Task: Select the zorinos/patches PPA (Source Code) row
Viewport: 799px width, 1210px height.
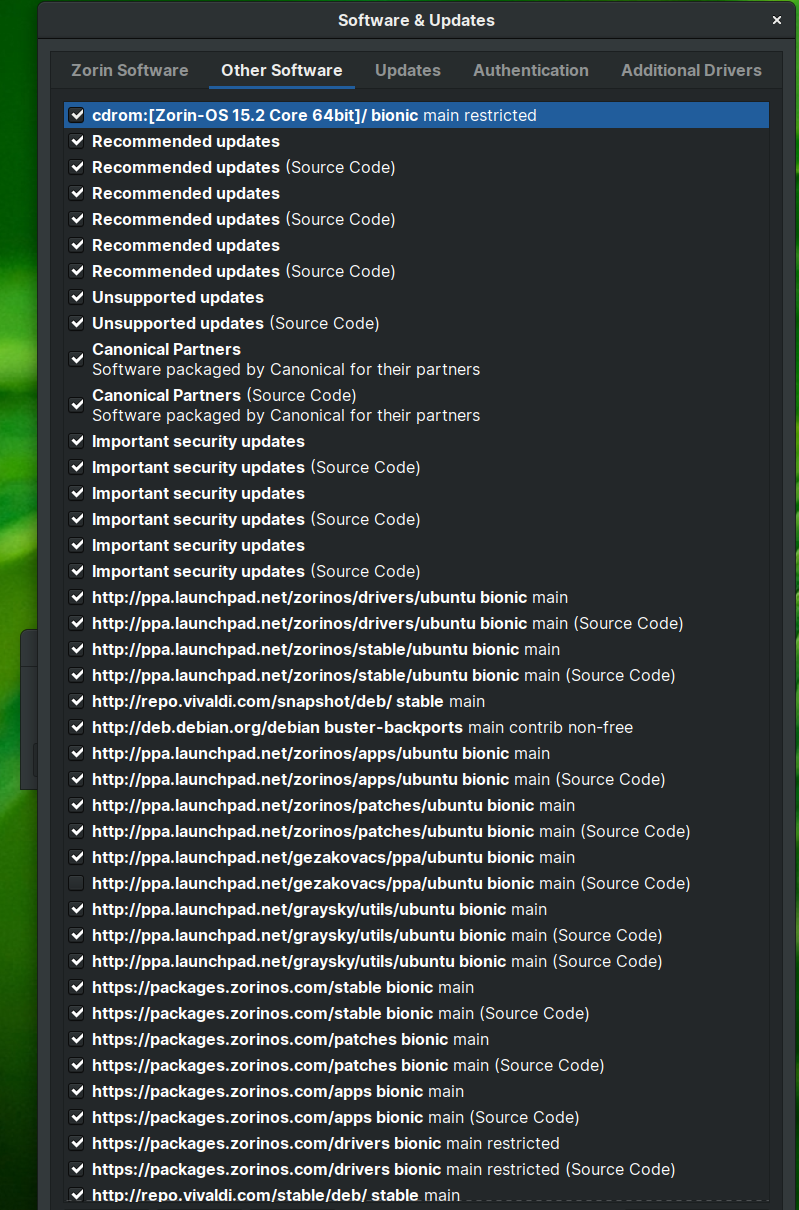Action: coord(390,831)
